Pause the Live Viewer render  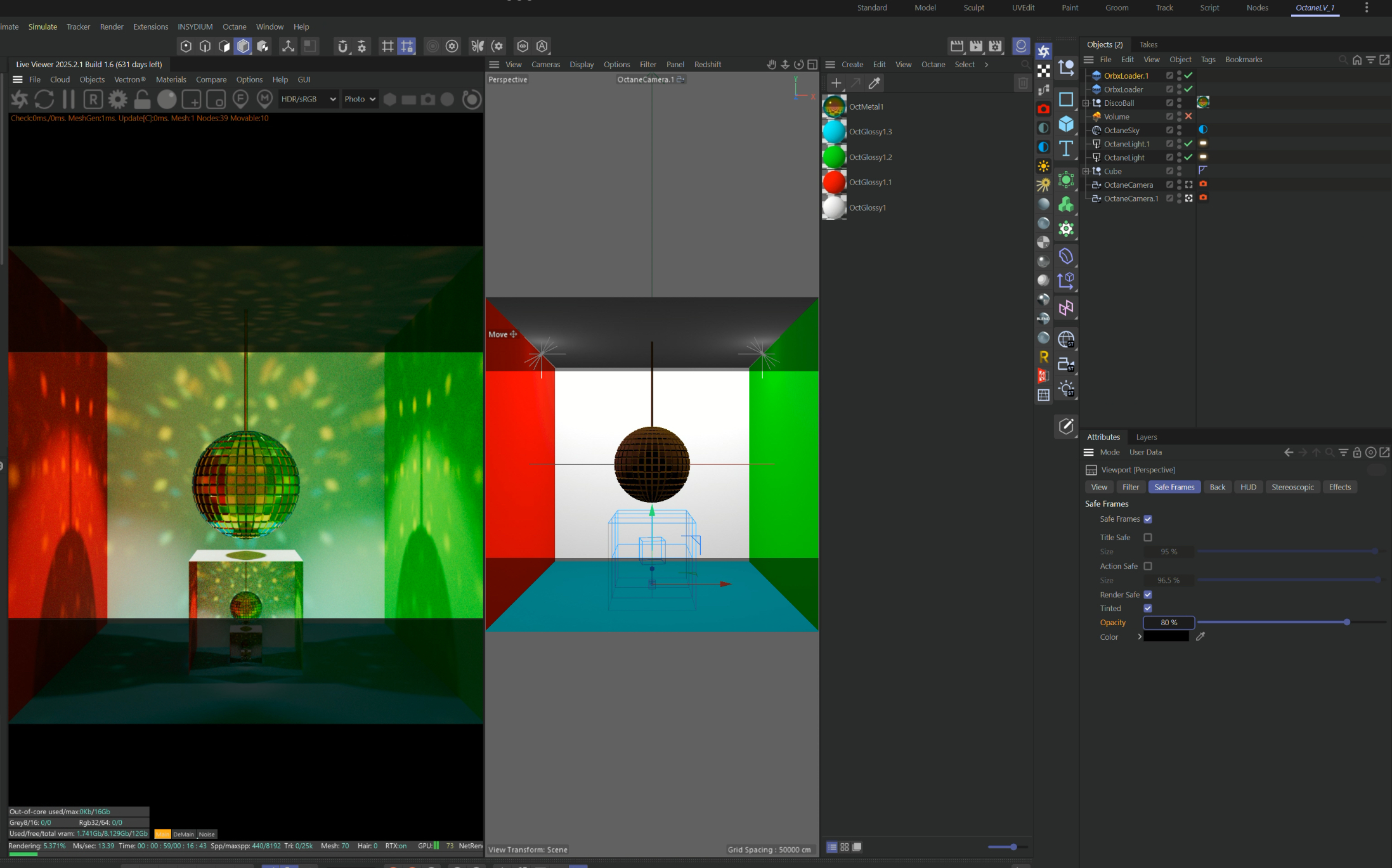[68, 100]
